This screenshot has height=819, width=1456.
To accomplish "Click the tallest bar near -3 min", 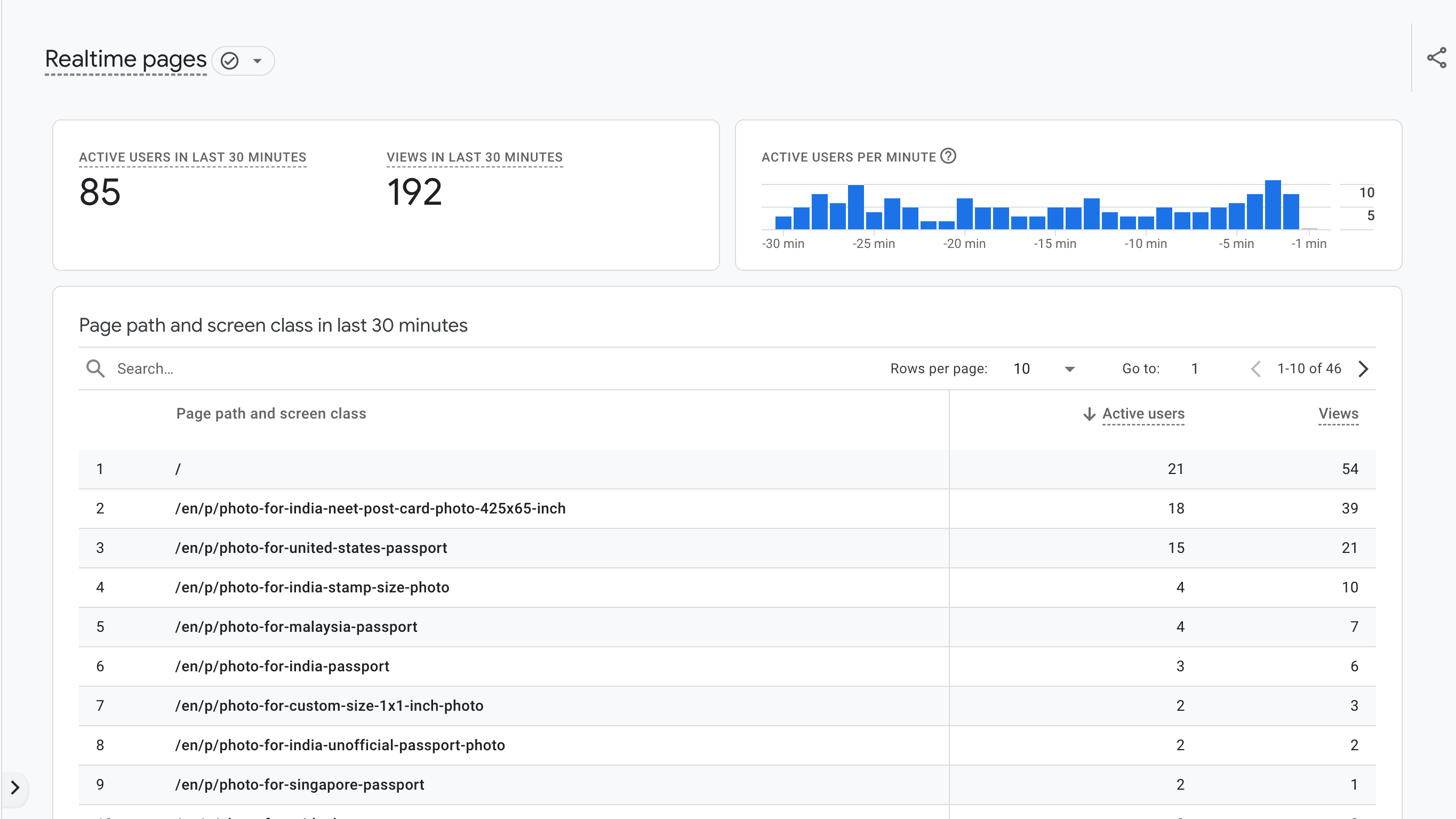I will pyautogui.click(x=1273, y=205).
